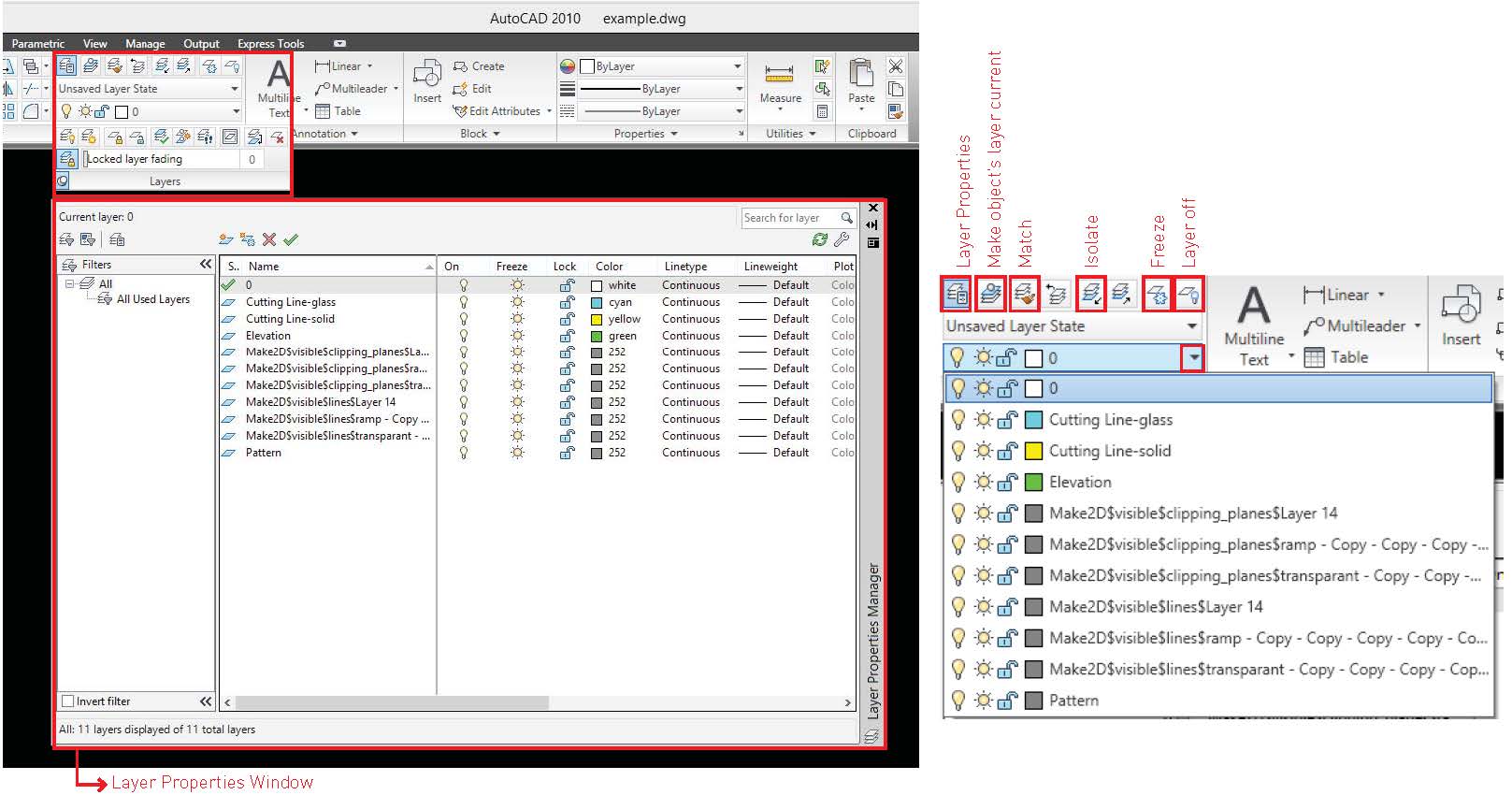Toggle Freeze sun for Cutting Line-glass row
The width and height of the screenshot is (1512, 795).
[x=517, y=302]
